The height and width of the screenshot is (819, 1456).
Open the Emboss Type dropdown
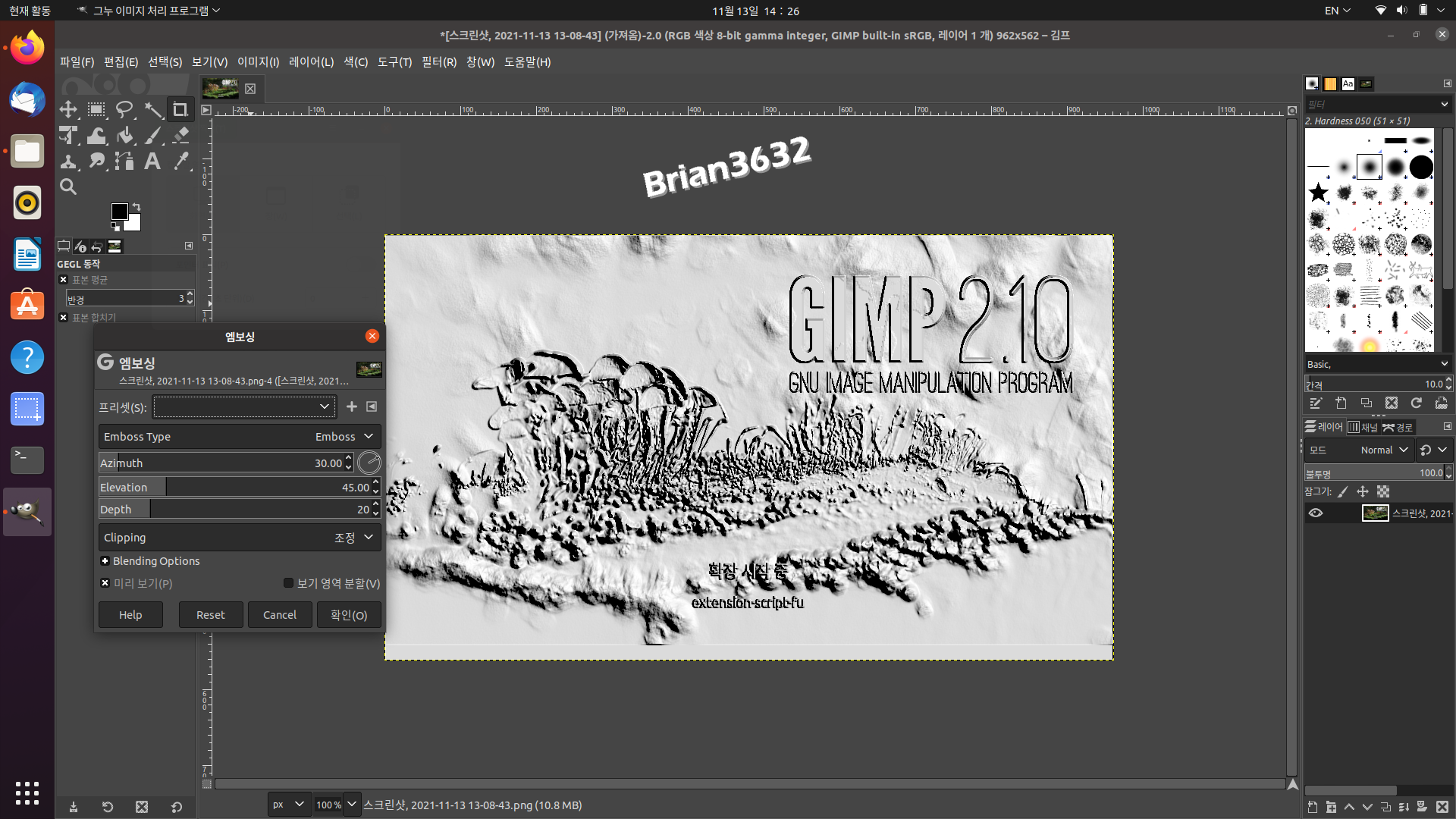[240, 437]
